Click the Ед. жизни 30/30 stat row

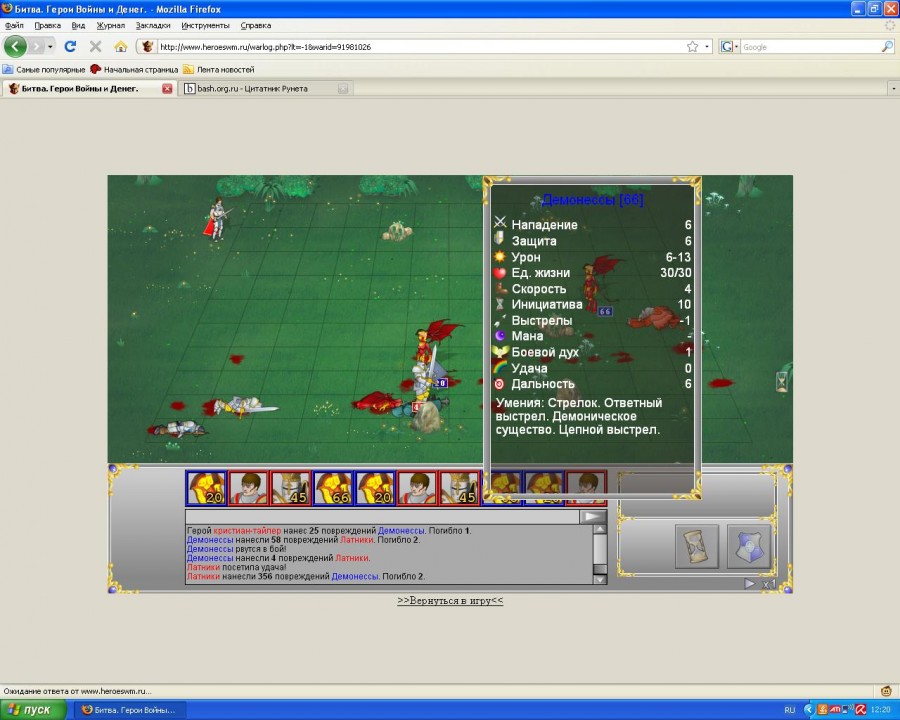tap(592, 273)
